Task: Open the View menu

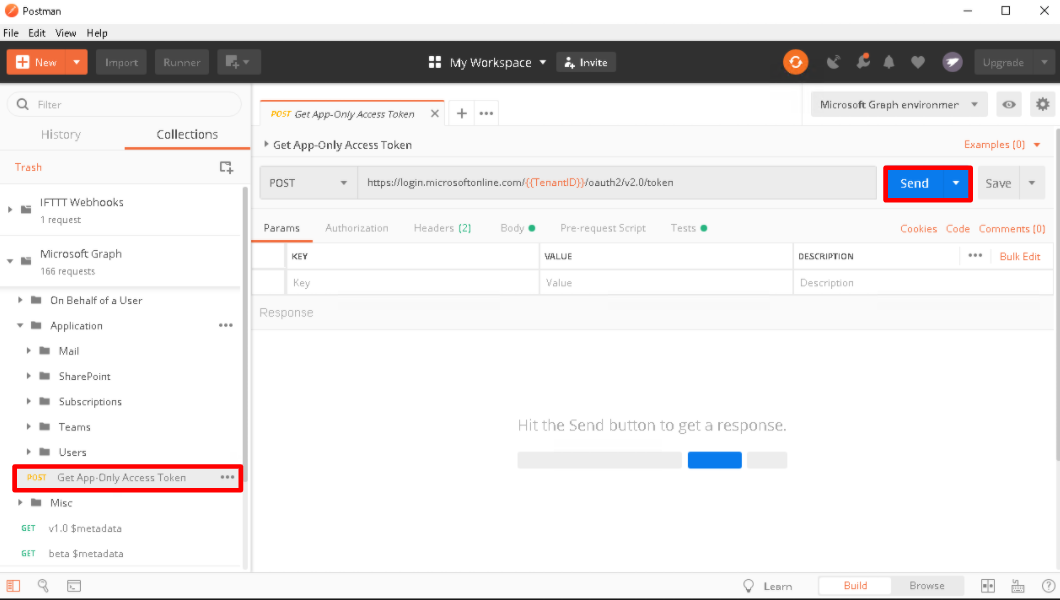Action: [65, 32]
